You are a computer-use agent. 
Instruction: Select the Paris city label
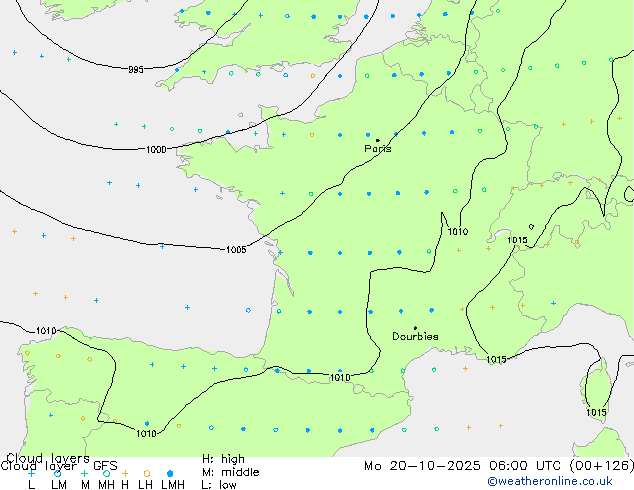378,149
